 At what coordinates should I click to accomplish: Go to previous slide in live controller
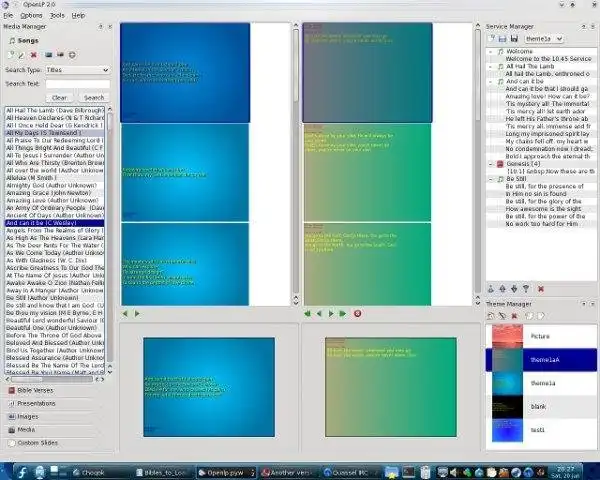point(319,314)
